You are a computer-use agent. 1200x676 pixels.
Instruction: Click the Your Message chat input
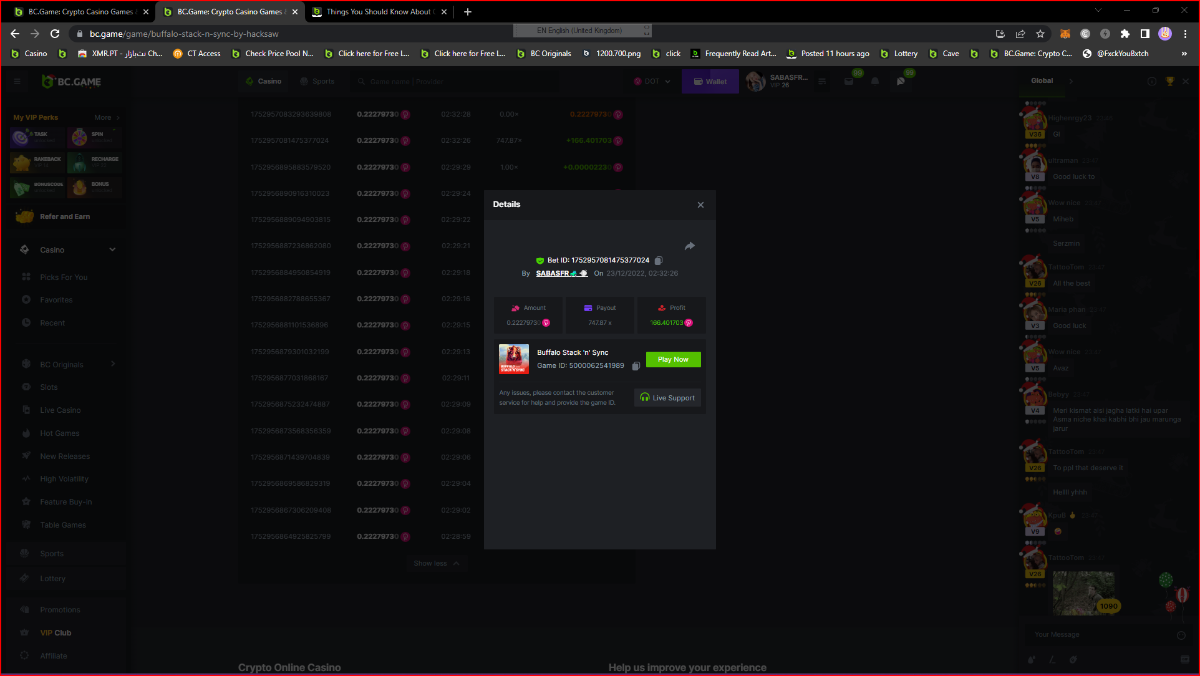1095,635
